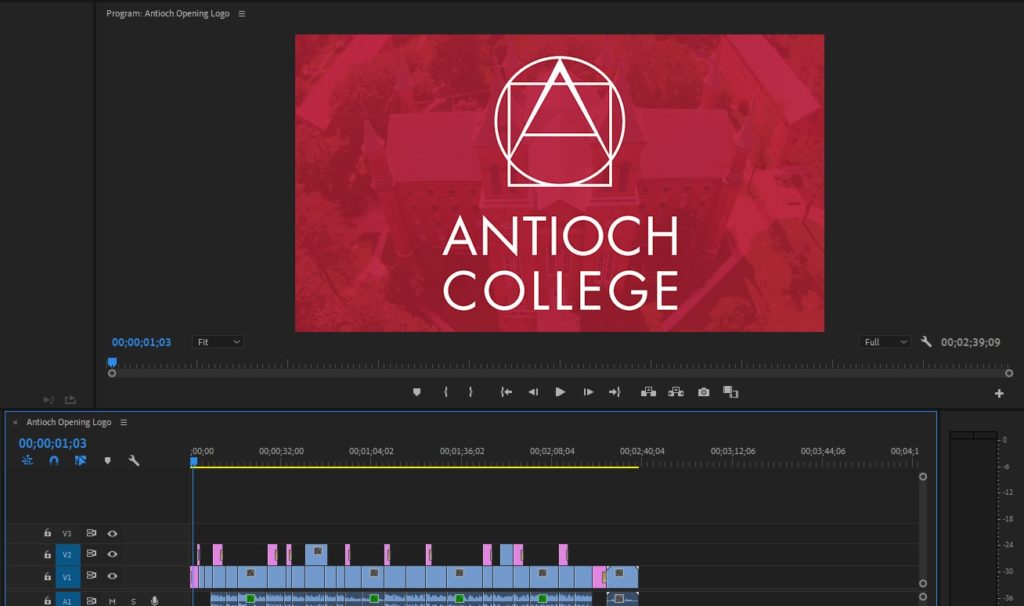Image resolution: width=1024 pixels, height=606 pixels.
Task: Click the Lift button in Program monitor
Action: (x=648, y=392)
